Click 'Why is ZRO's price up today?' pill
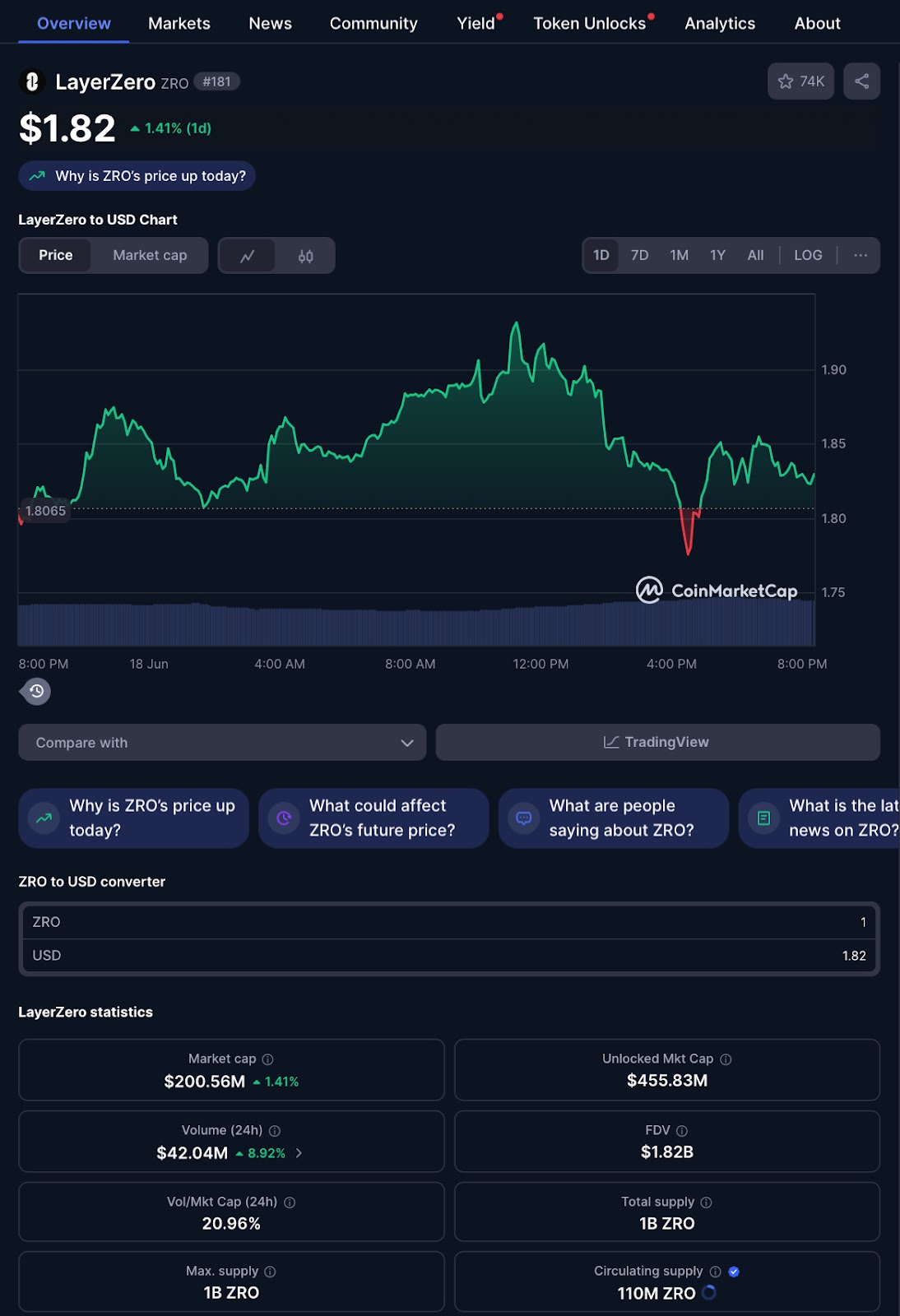The width and height of the screenshot is (900, 1316). pyautogui.click(x=137, y=176)
